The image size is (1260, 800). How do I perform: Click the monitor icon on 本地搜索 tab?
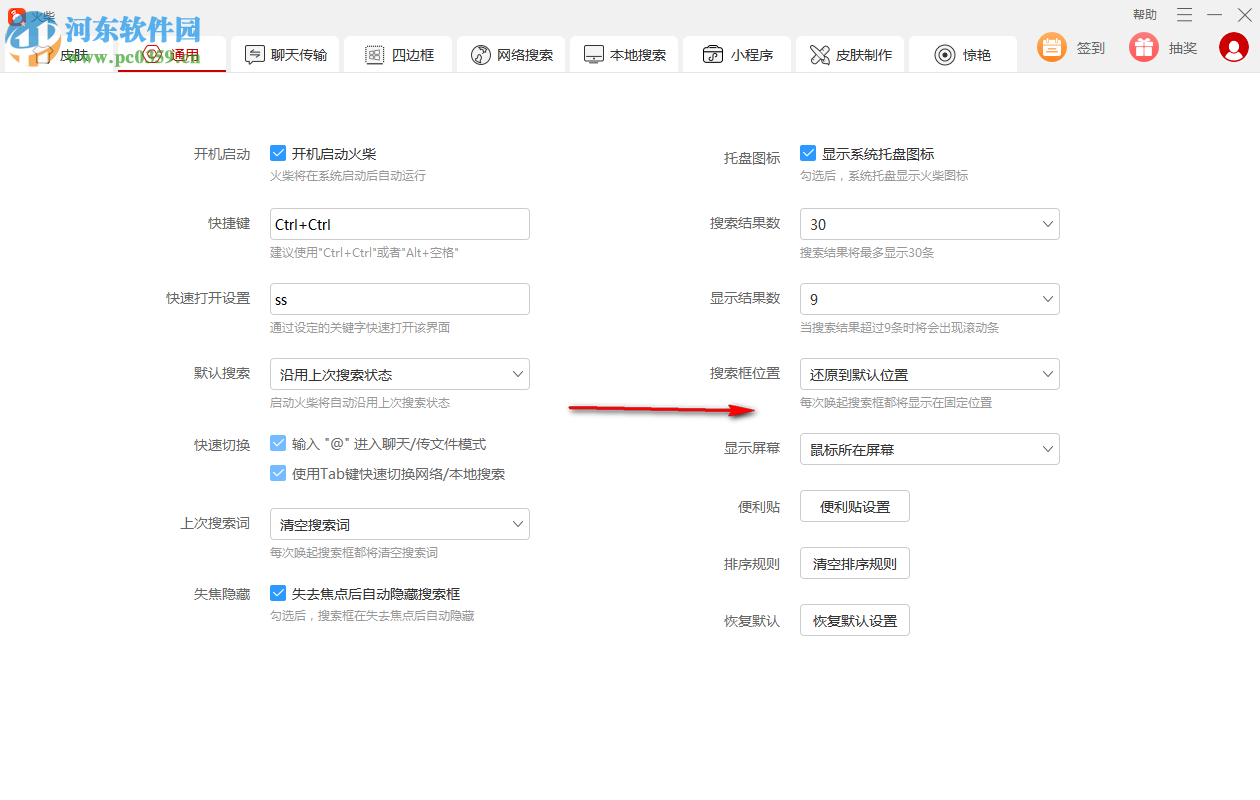pos(594,55)
